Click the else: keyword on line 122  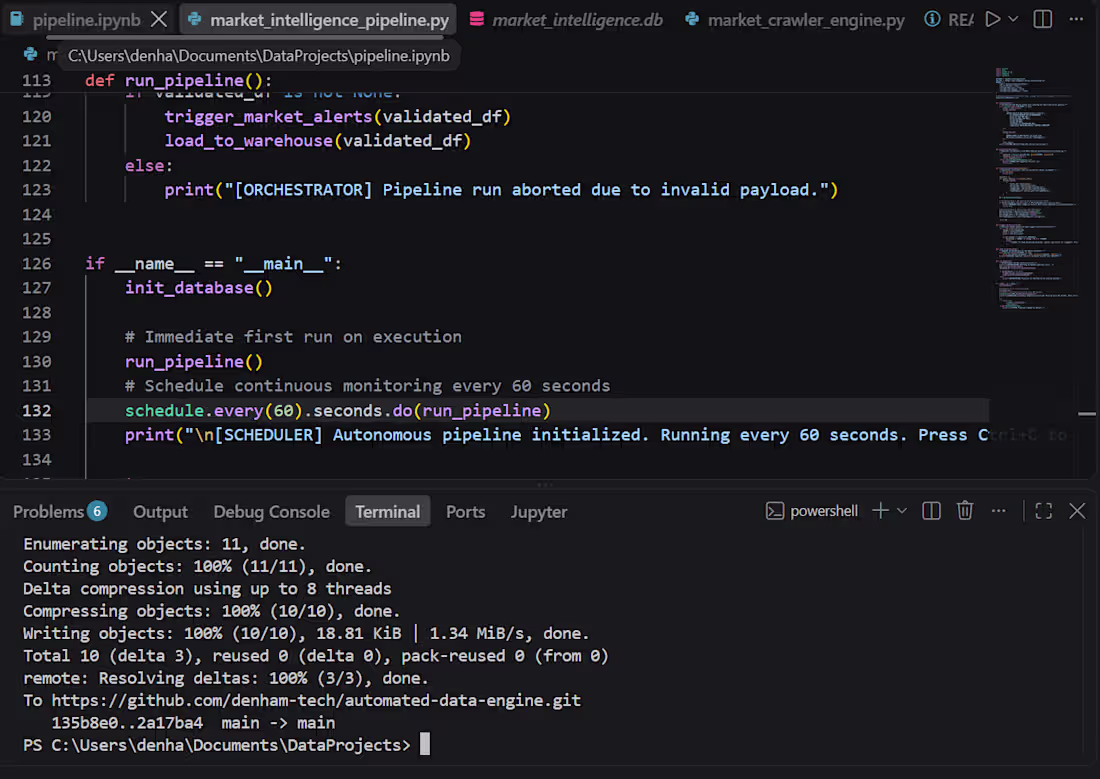coord(148,166)
